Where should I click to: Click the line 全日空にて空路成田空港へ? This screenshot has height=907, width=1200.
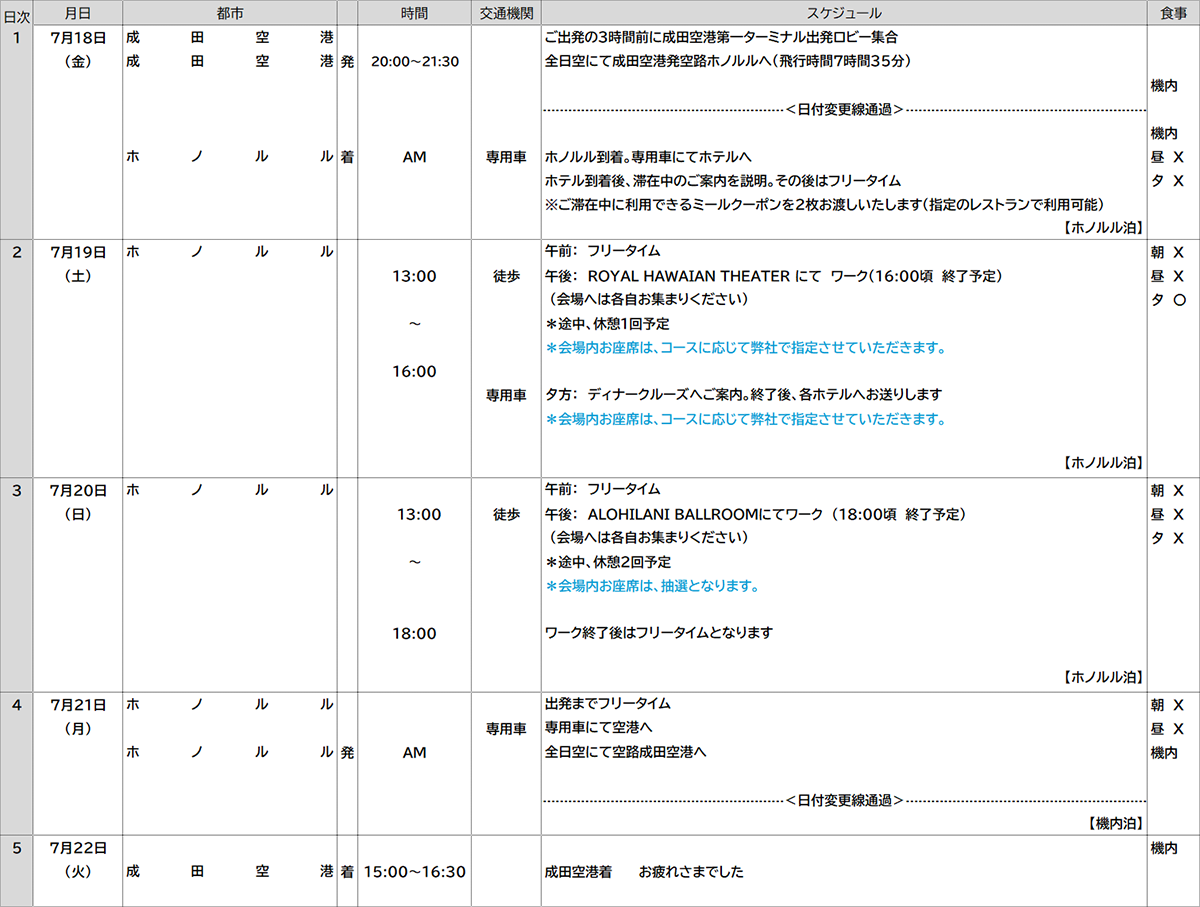pyautogui.click(x=626, y=752)
